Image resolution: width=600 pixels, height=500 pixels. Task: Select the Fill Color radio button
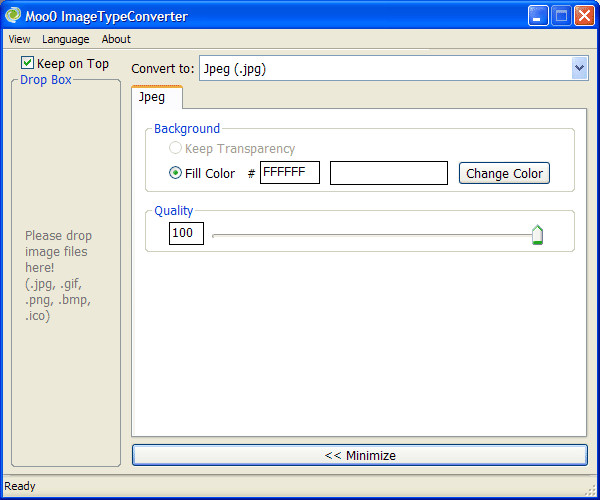tap(175, 173)
